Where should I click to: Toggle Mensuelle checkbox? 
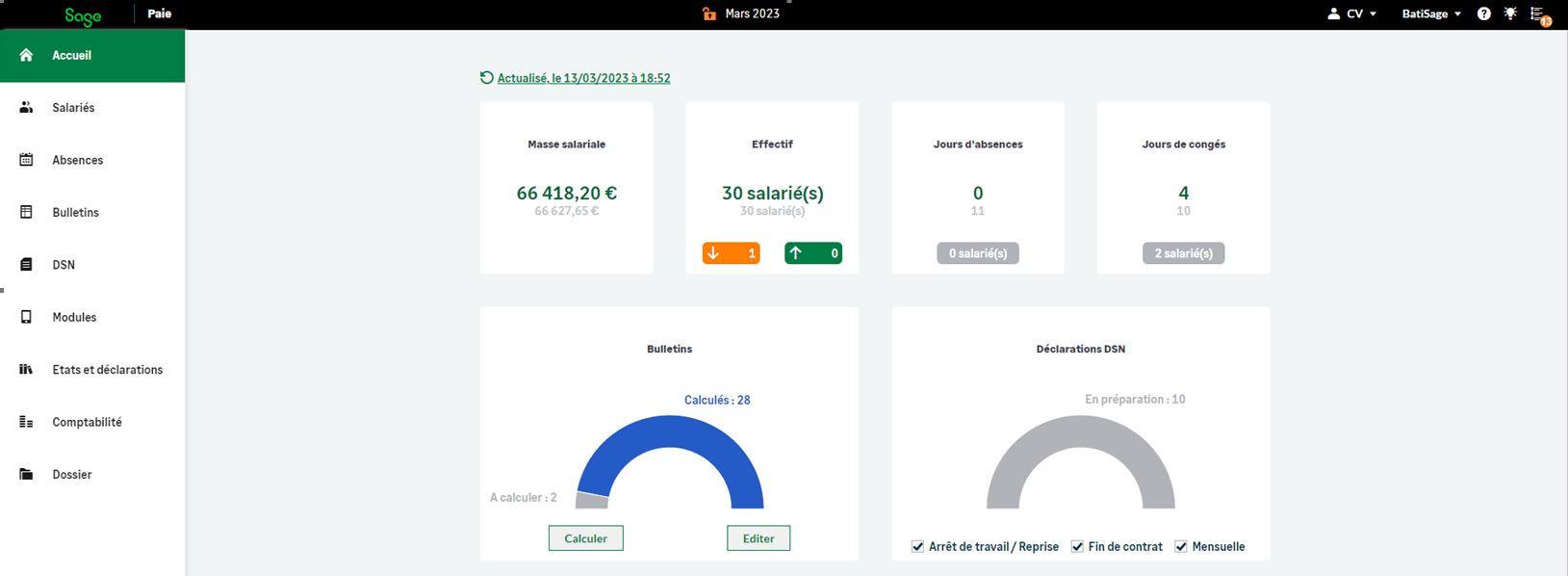tap(1181, 546)
